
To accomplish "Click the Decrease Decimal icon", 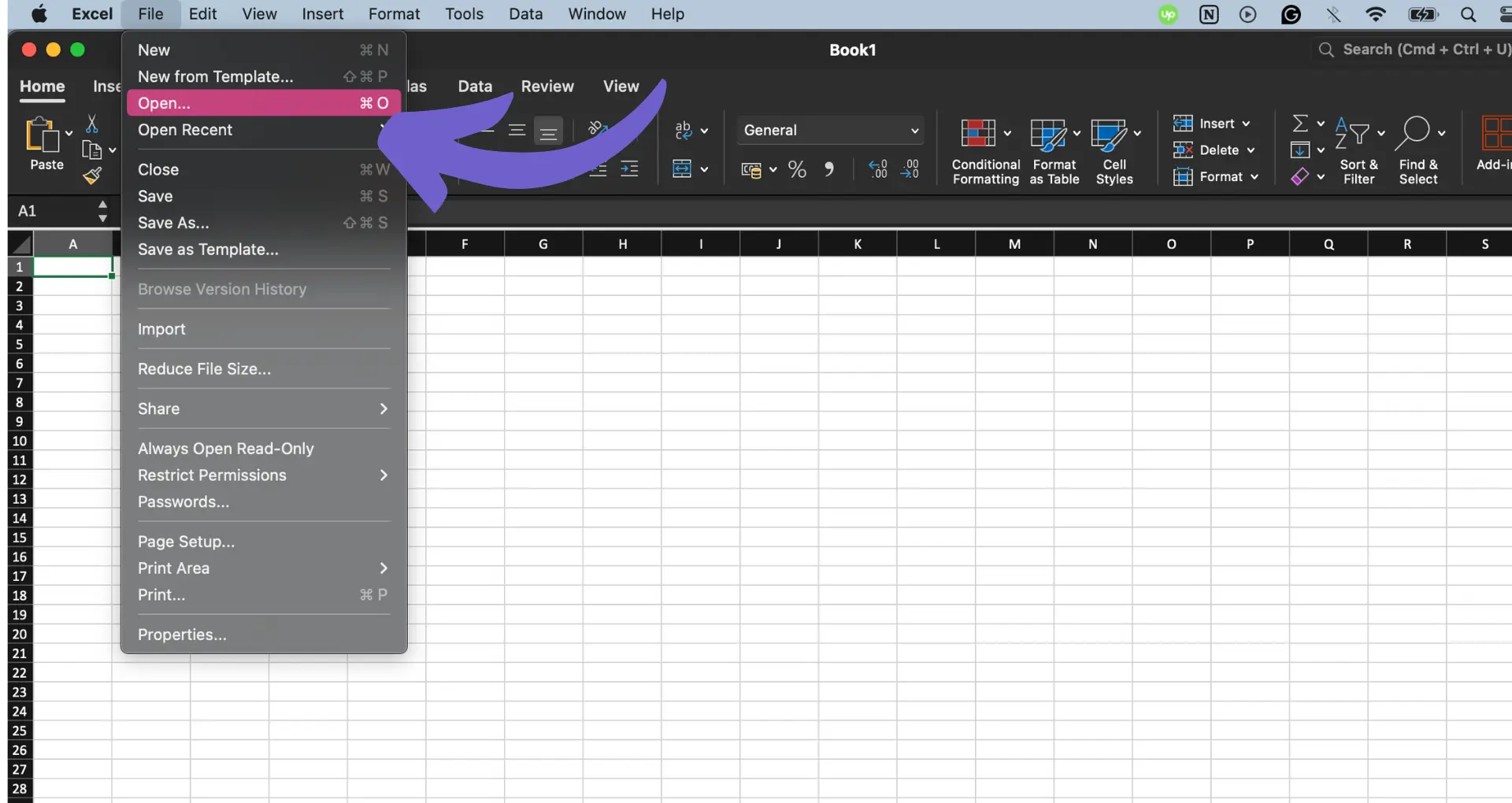I will click(910, 168).
